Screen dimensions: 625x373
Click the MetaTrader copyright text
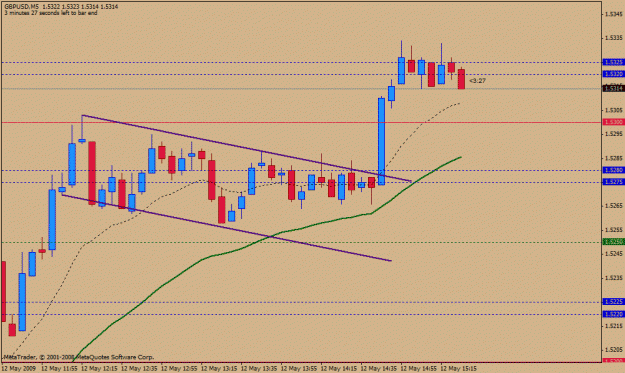tap(79, 357)
